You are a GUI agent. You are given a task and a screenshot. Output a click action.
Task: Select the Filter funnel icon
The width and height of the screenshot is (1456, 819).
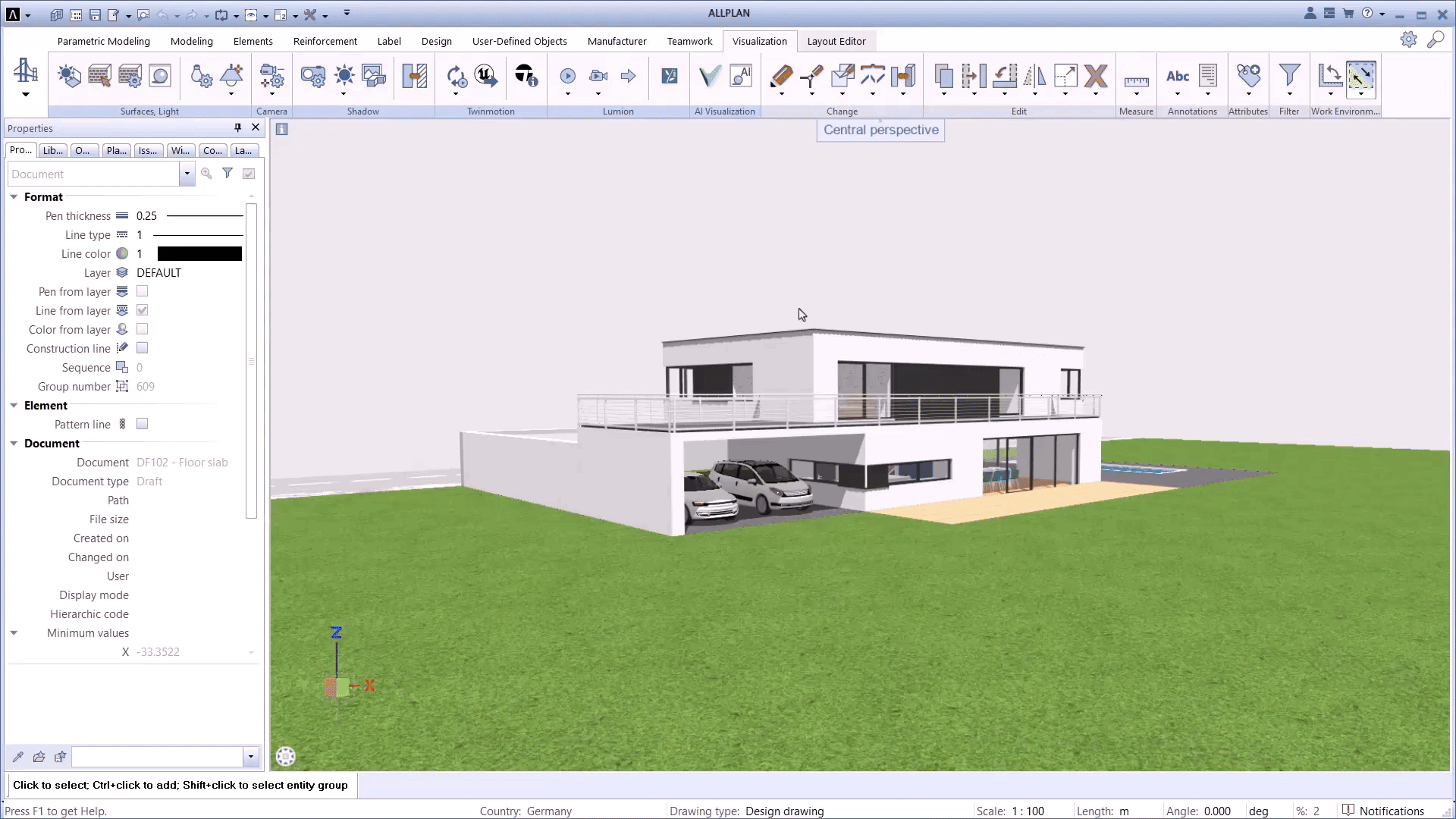[1289, 75]
